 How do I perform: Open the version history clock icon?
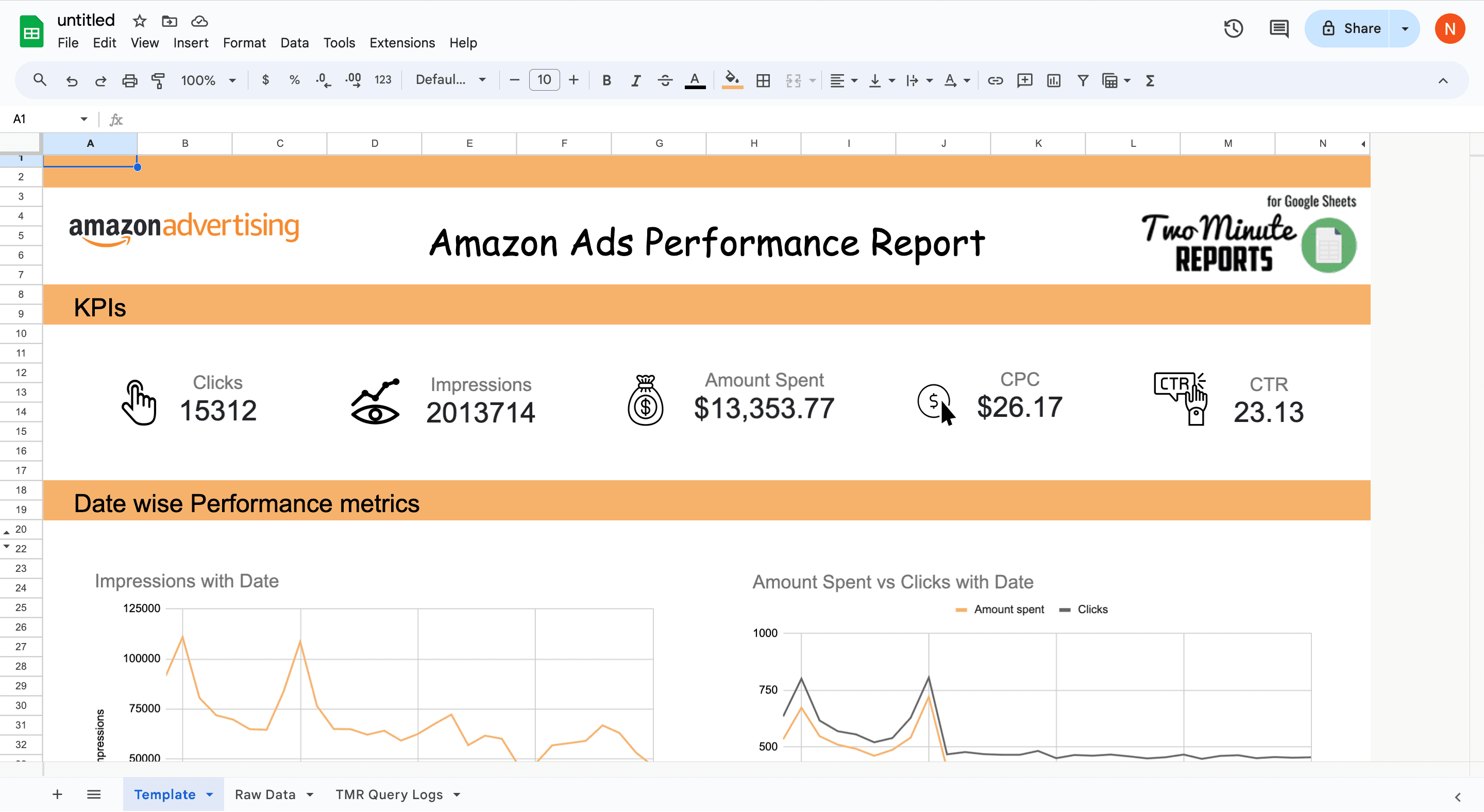pyautogui.click(x=1233, y=28)
